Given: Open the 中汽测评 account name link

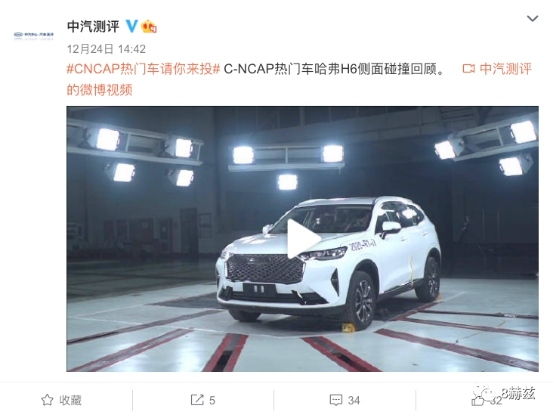Looking at the screenshot, I should [x=93, y=27].
